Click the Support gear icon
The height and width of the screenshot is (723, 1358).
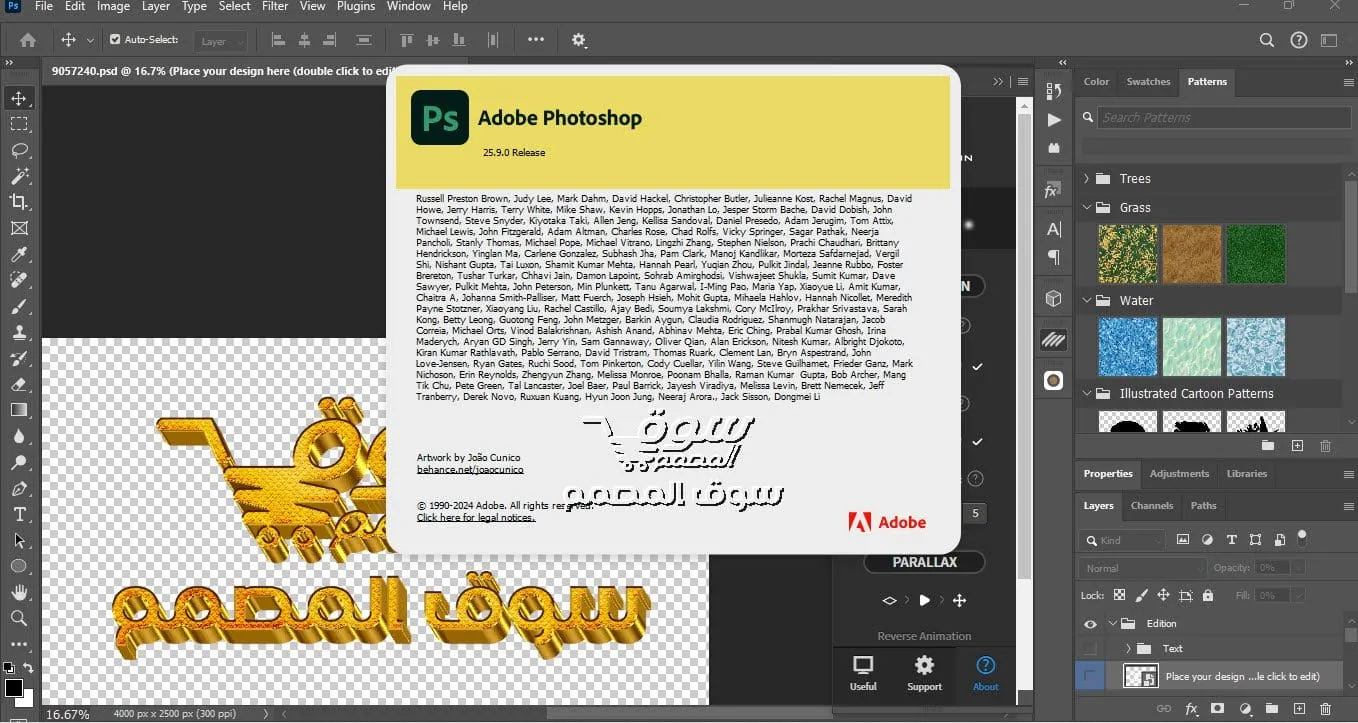click(x=924, y=666)
